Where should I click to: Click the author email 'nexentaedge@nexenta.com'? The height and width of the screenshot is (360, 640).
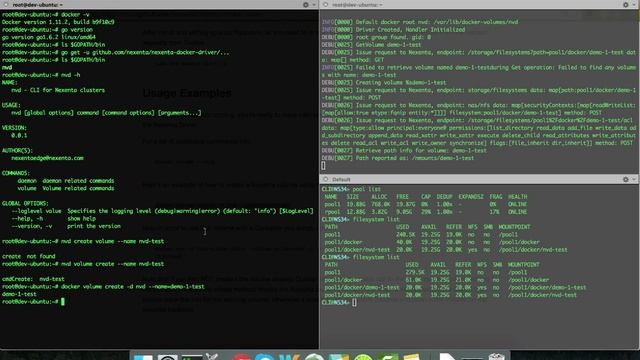[47, 158]
